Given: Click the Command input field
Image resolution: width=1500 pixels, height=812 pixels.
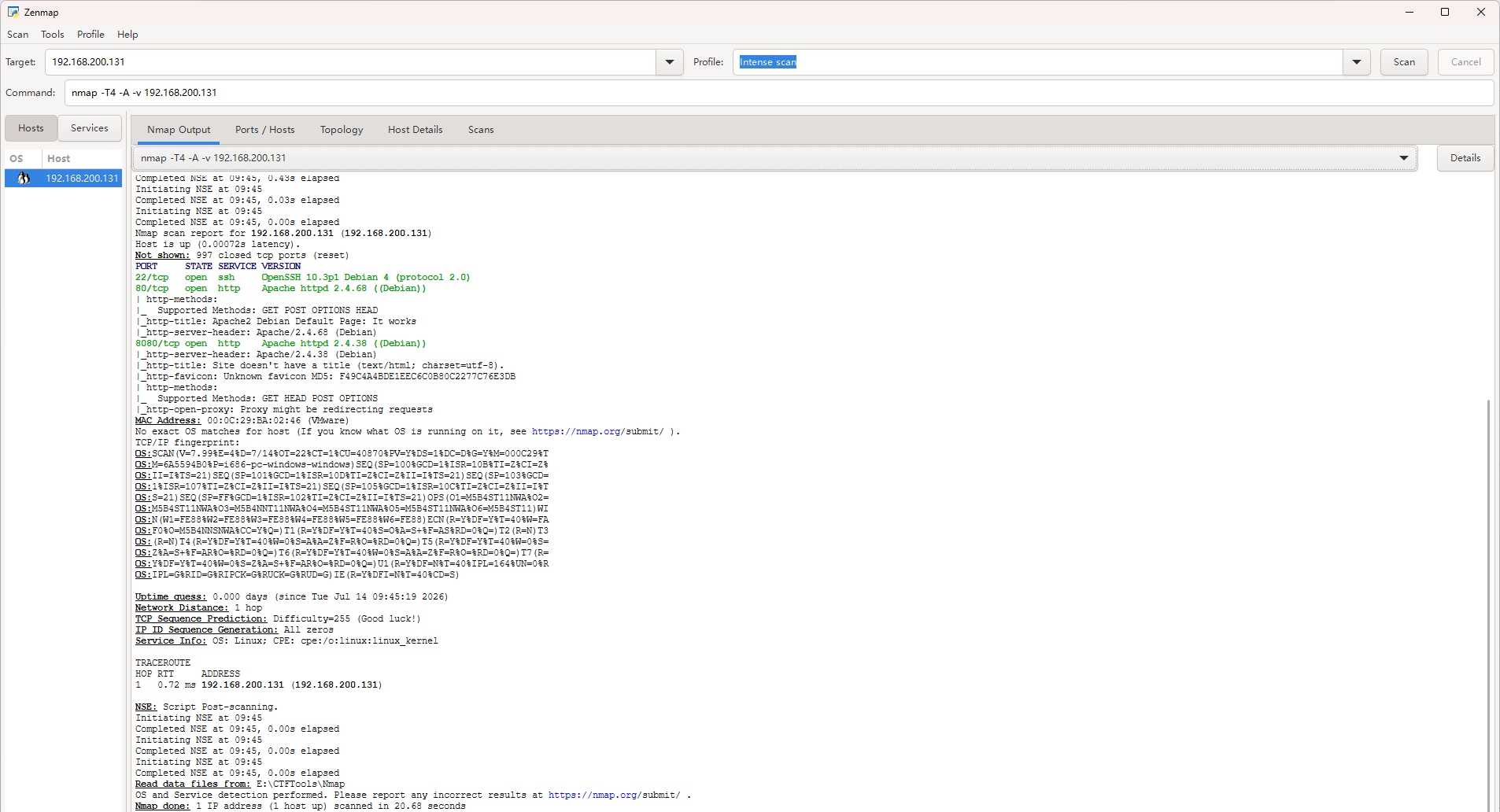Looking at the screenshot, I should click(779, 93).
